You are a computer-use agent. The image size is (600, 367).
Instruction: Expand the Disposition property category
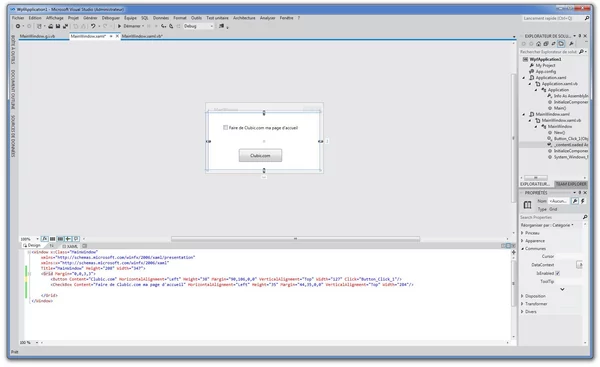click(x=522, y=296)
